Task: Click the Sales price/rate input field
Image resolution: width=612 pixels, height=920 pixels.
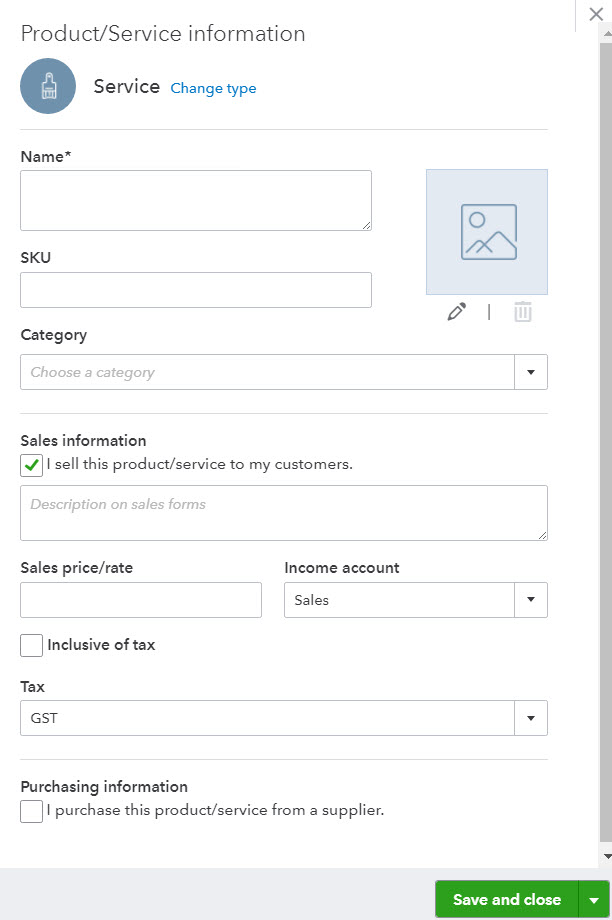Action: click(141, 600)
